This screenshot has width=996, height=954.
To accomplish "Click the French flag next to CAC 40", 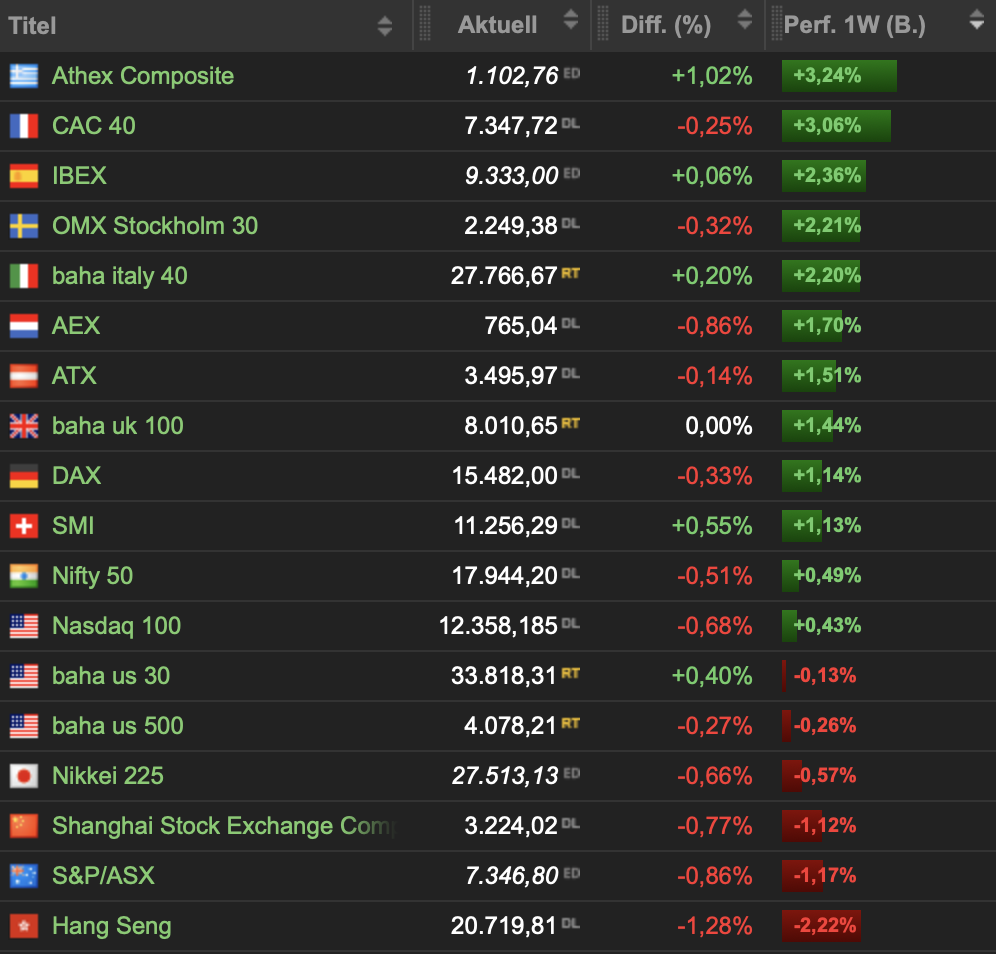I will tap(24, 126).
